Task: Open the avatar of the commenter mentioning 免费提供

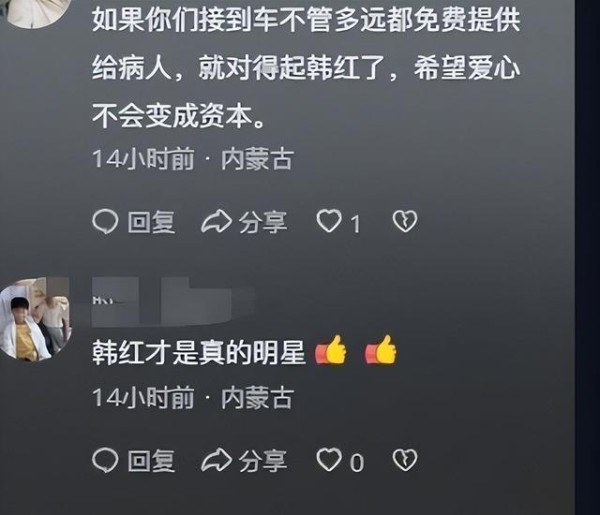Action: click(x=38, y=12)
